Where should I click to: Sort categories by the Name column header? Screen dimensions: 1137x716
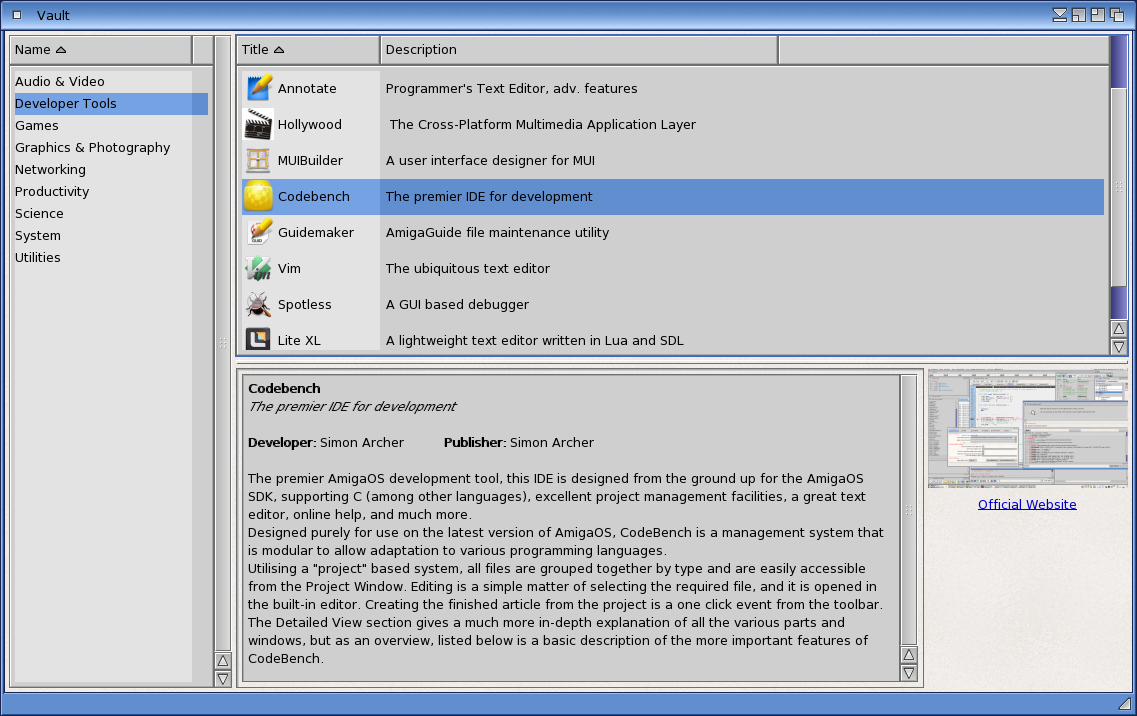[100, 50]
